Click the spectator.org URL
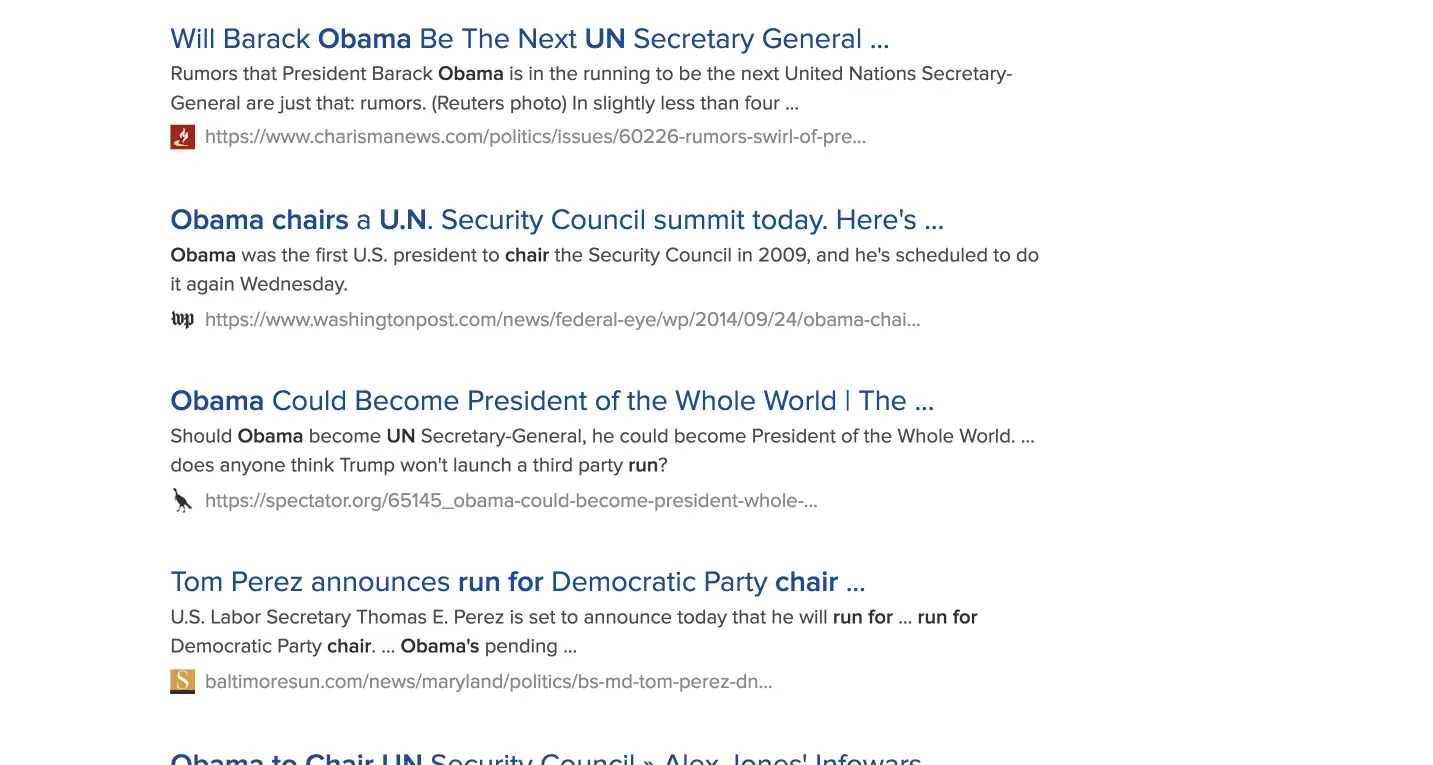The image size is (1433, 765). (511, 501)
